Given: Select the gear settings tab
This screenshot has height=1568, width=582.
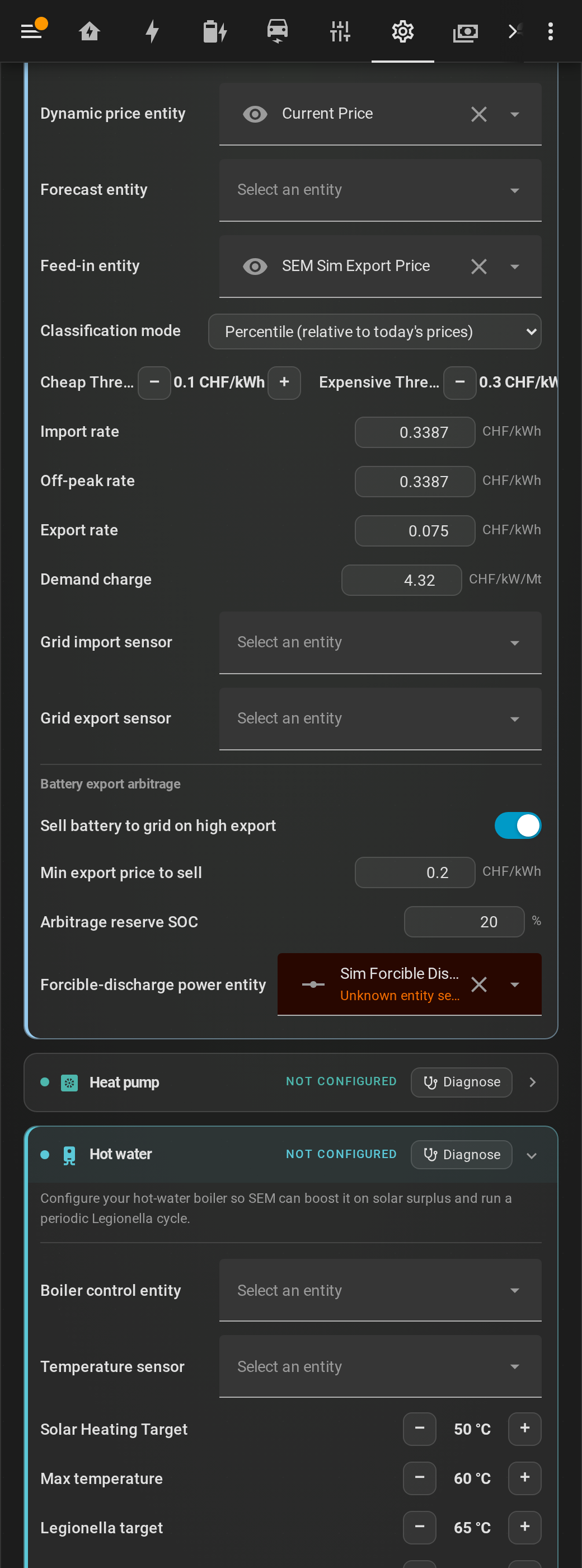Looking at the screenshot, I should click(x=402, y=31).
